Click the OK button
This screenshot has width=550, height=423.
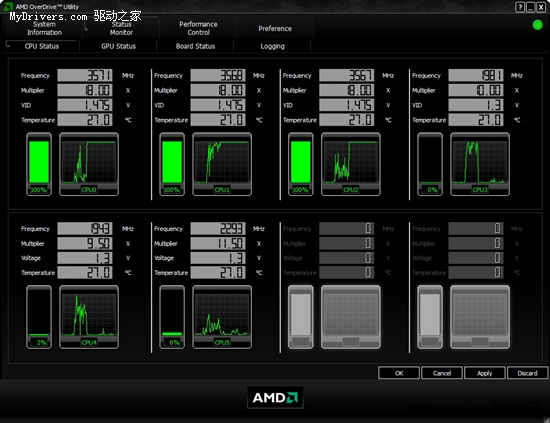399,373
